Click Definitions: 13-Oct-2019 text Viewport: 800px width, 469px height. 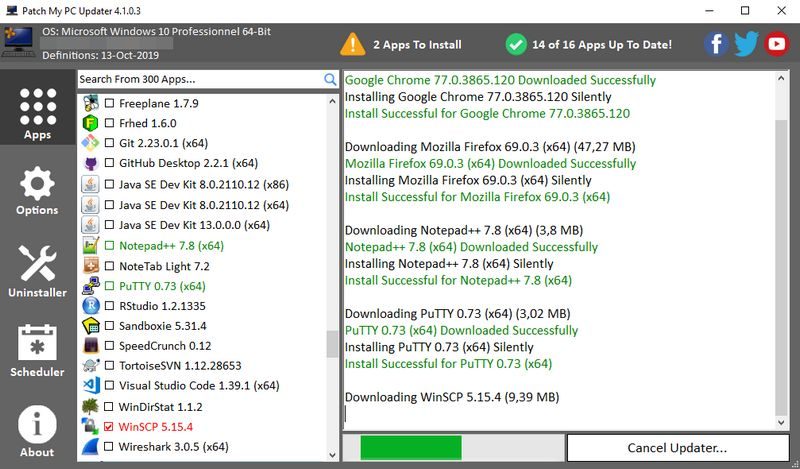point(101,55)
